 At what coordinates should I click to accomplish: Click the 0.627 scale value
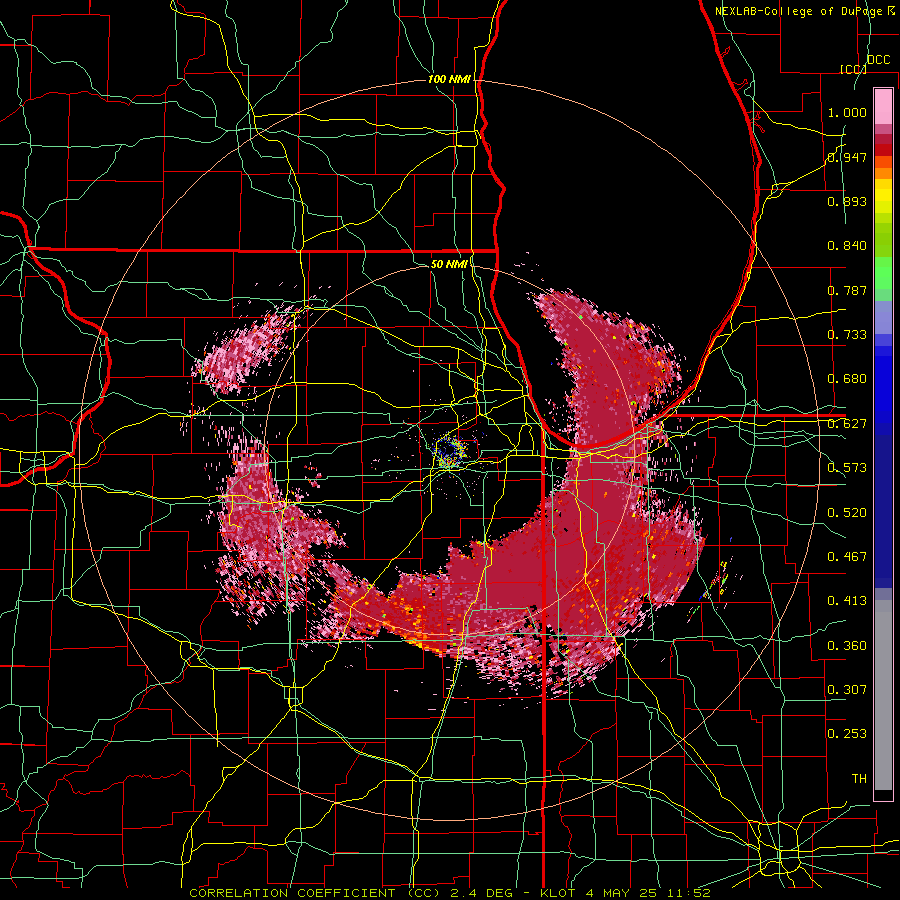click(x=847, y=424)
